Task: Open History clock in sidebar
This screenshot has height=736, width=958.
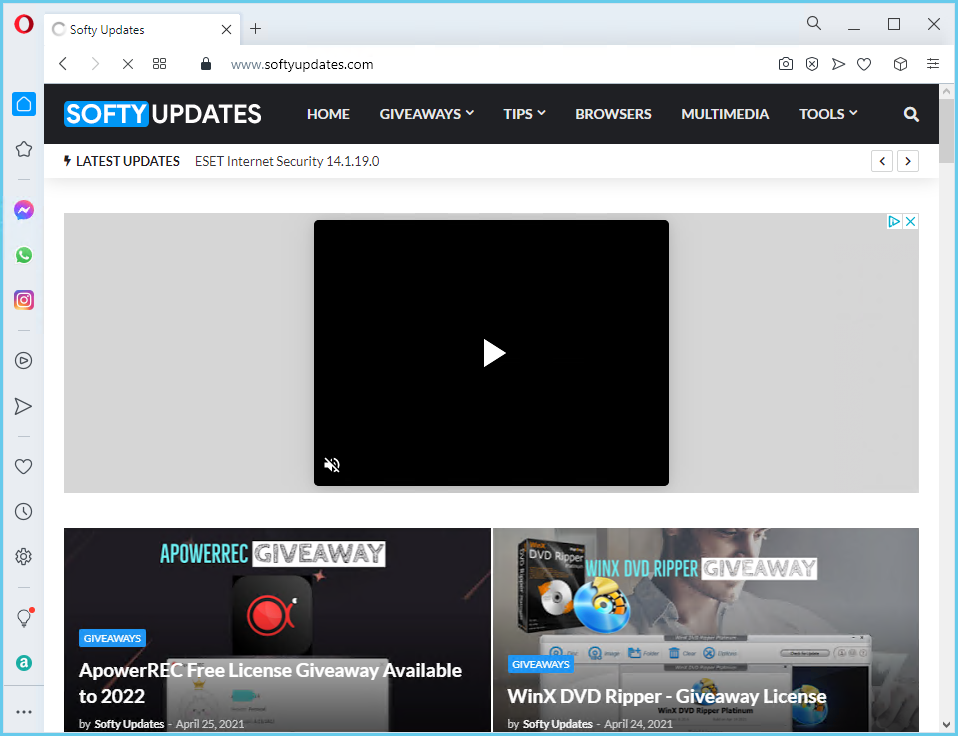Action: coord(24,512)
